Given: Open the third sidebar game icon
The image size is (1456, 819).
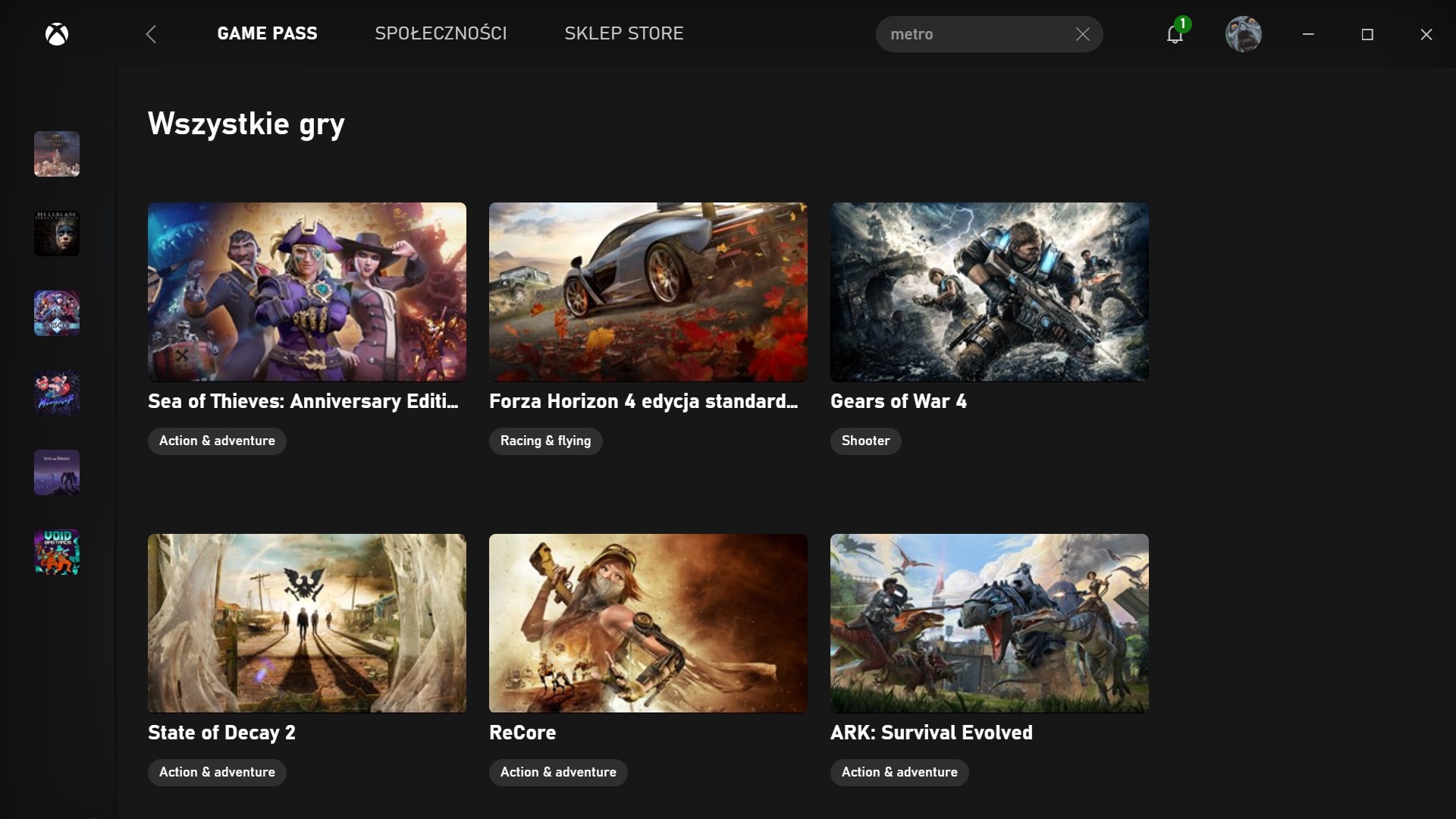Looking at the screenshot, I should (57, 313).
